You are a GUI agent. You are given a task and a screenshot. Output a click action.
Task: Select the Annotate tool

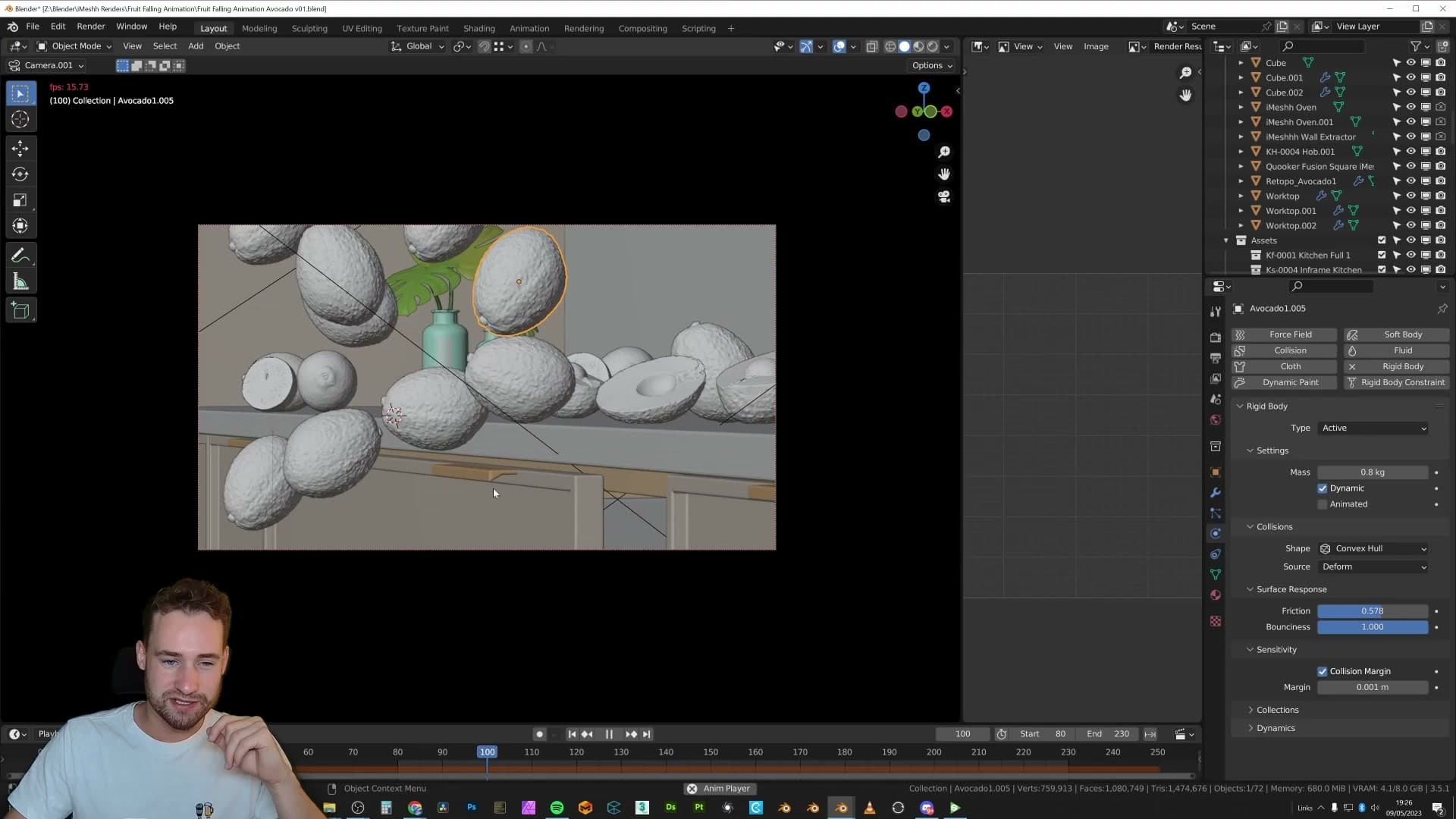pos(20,256)
